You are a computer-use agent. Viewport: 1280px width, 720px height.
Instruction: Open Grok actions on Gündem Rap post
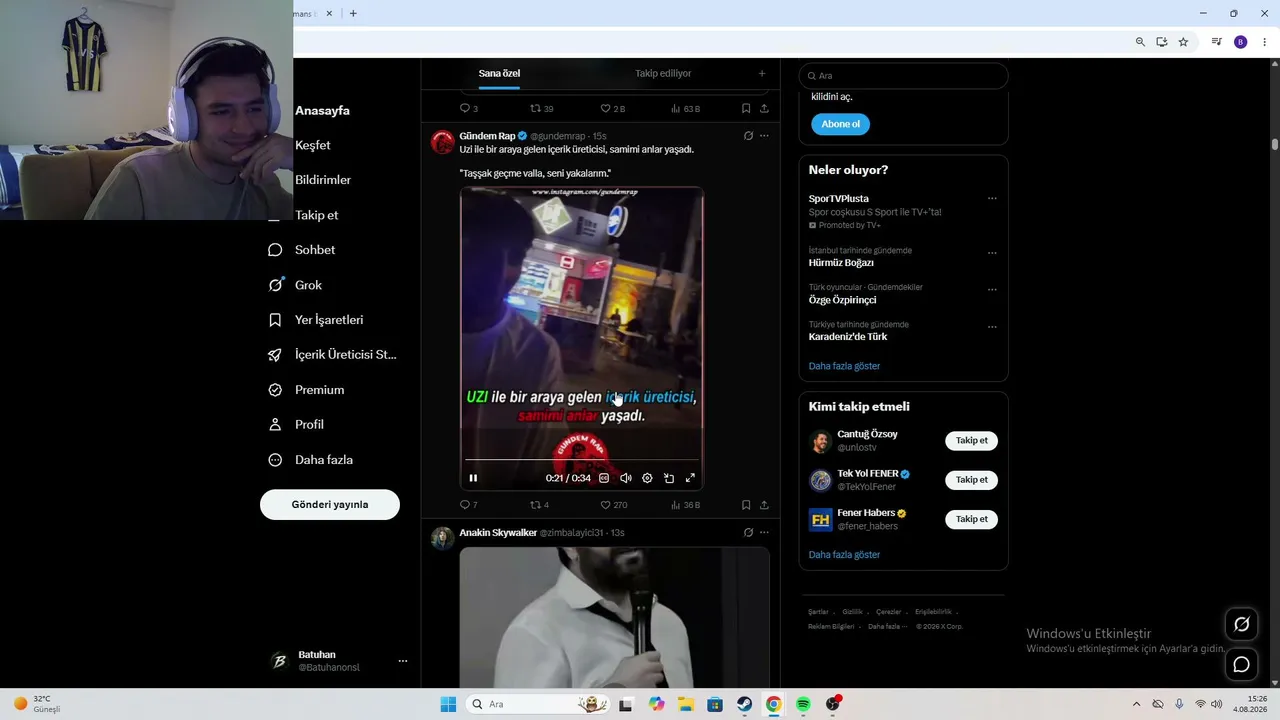point(748,136)
